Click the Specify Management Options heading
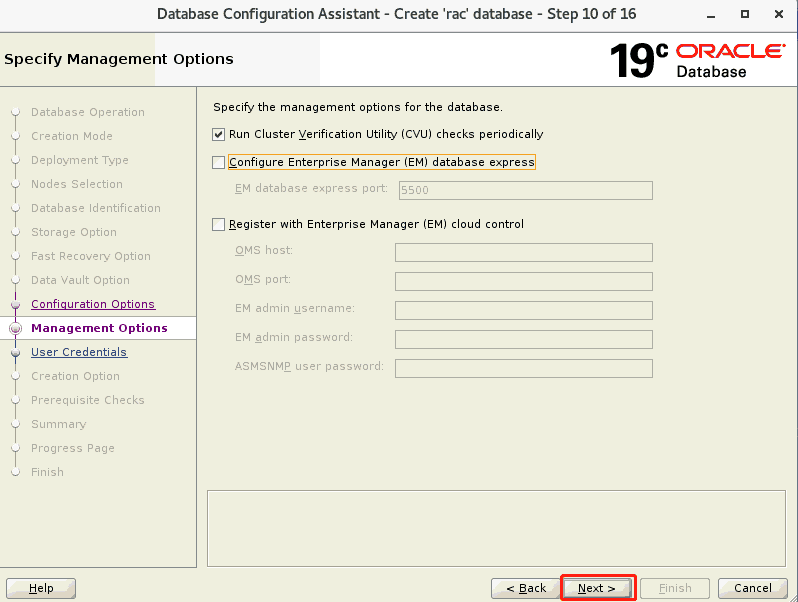Viewport: 798px width, 602px height. click(119, 59)
